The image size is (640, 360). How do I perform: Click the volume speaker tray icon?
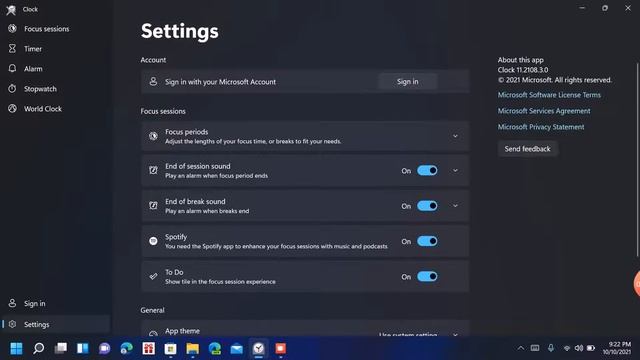(579, 348)
